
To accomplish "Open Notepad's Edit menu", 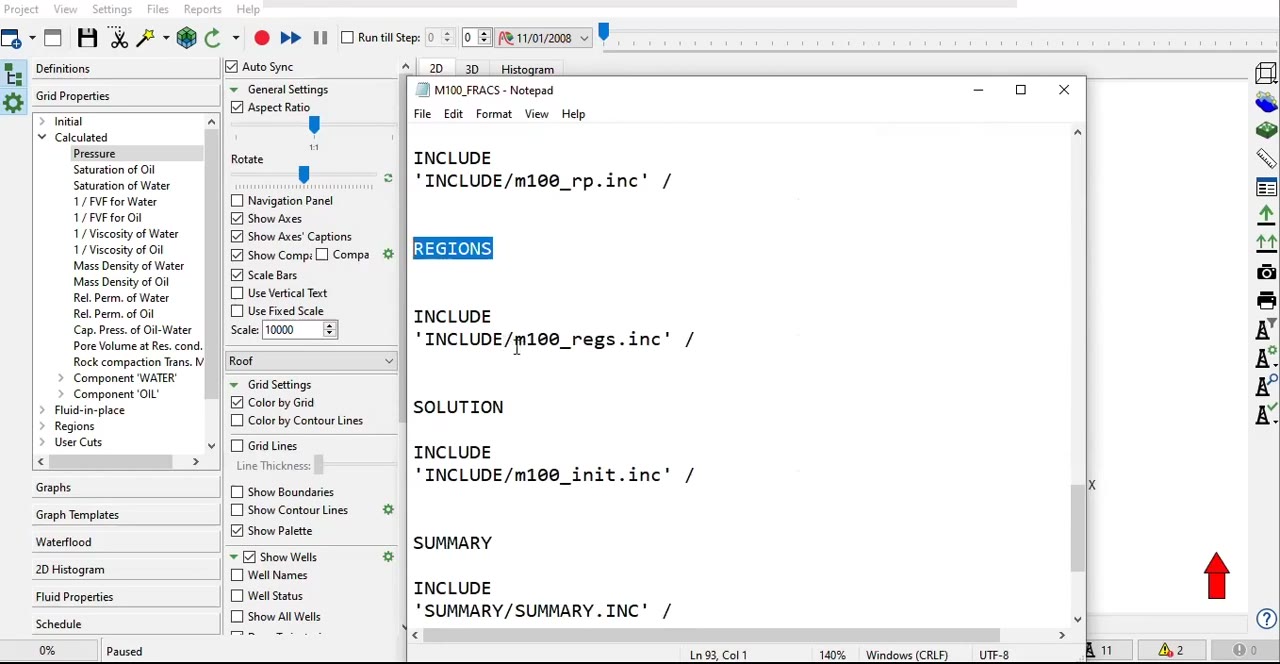I will (x=453, y=114).
